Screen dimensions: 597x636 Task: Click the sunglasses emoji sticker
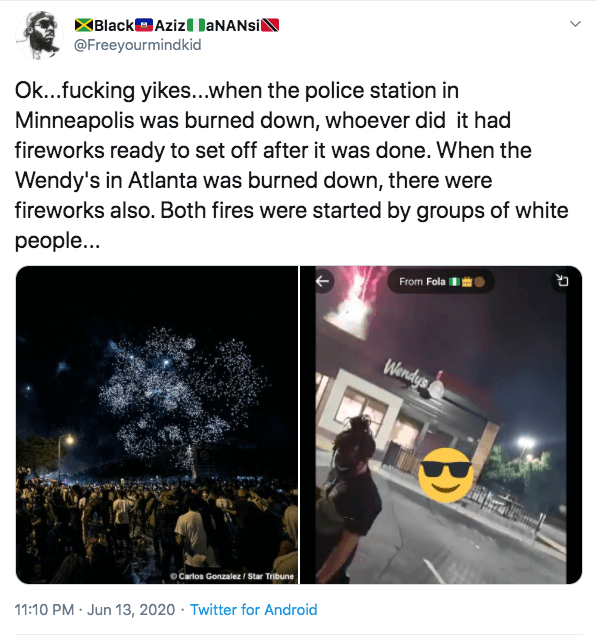click(x=446, y=475)
